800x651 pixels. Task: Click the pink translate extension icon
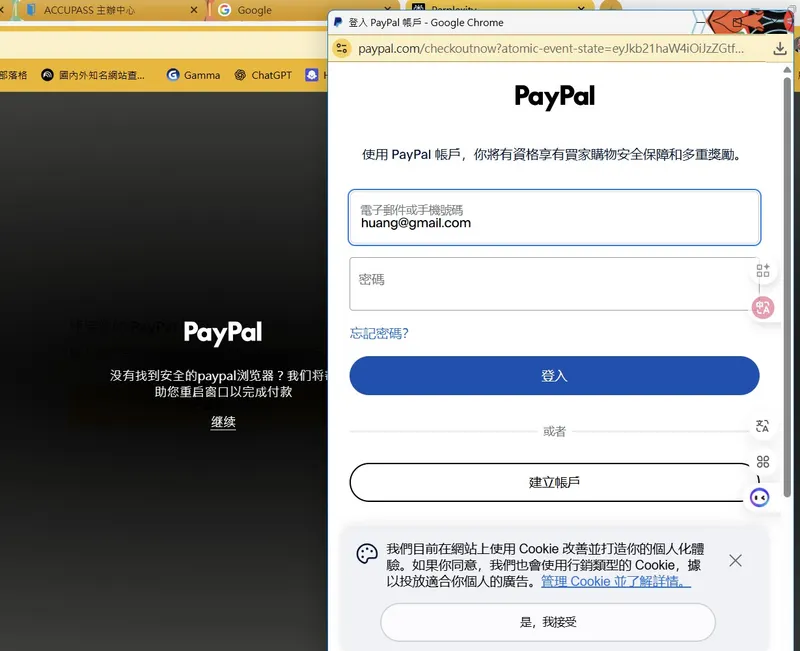(763, 308)
